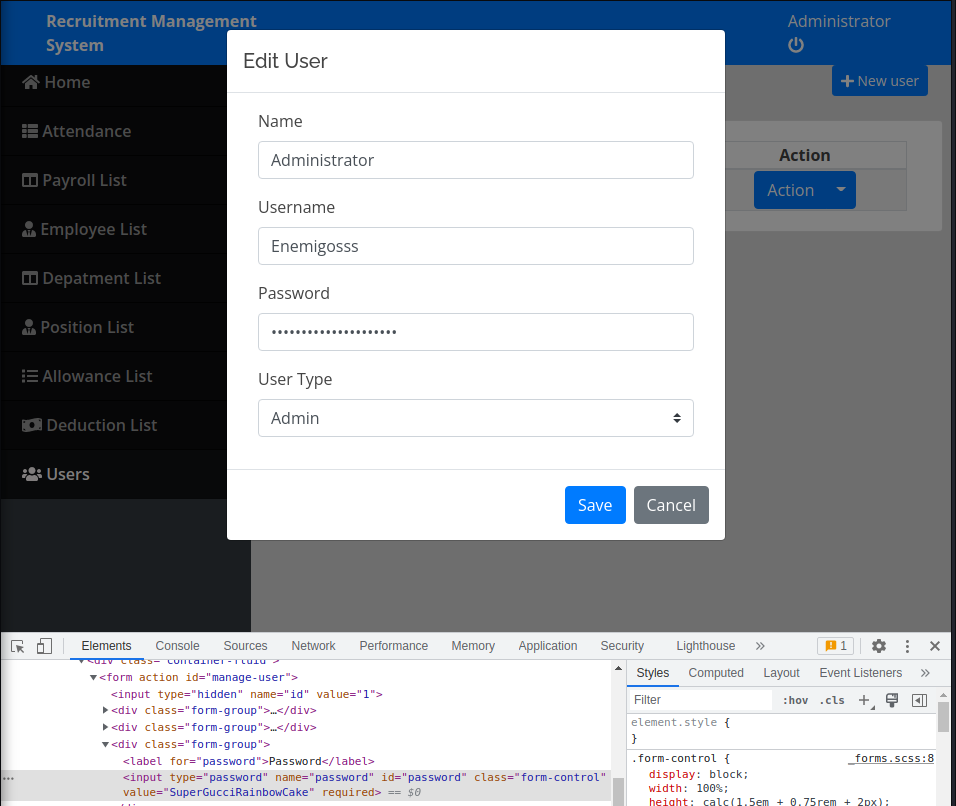Click the Password input field
The image size is (956, 806).
coord(475,332)
